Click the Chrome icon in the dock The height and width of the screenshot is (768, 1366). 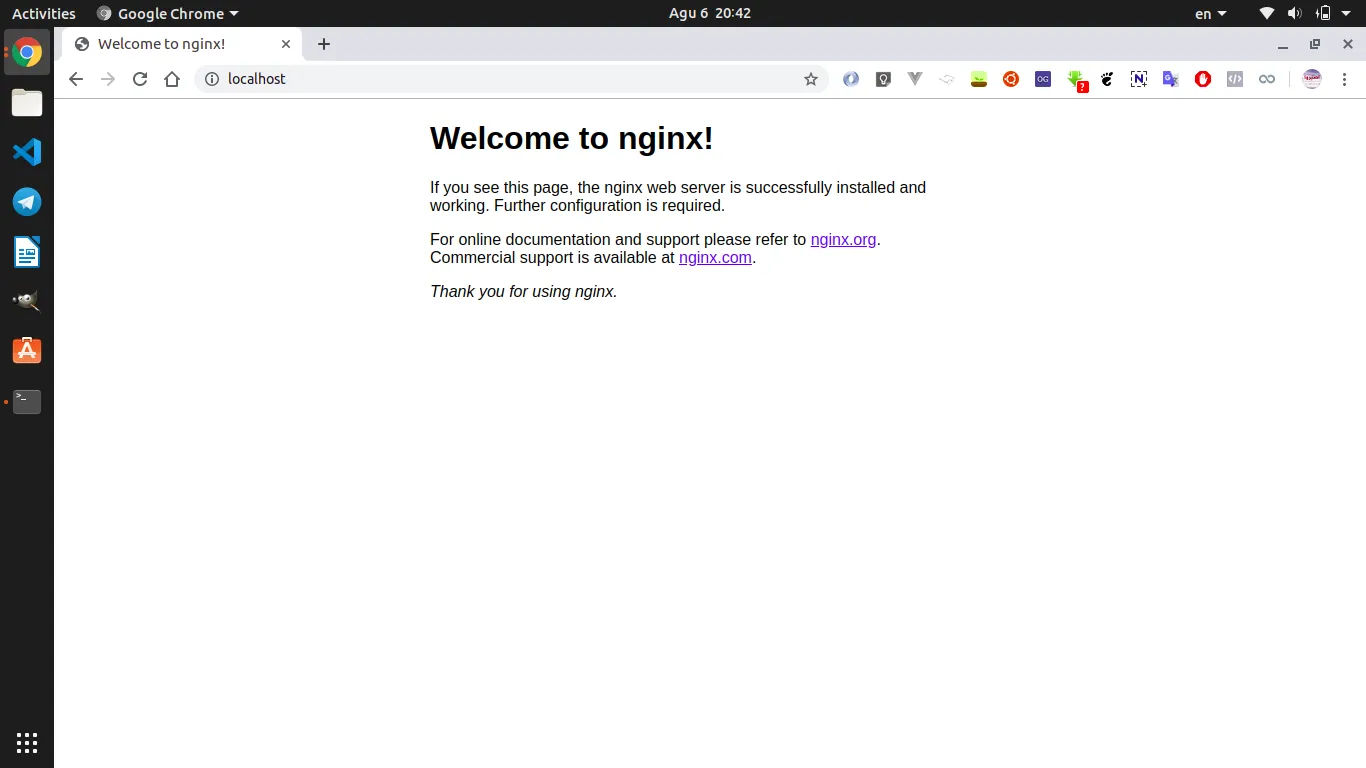click(27, 53)
